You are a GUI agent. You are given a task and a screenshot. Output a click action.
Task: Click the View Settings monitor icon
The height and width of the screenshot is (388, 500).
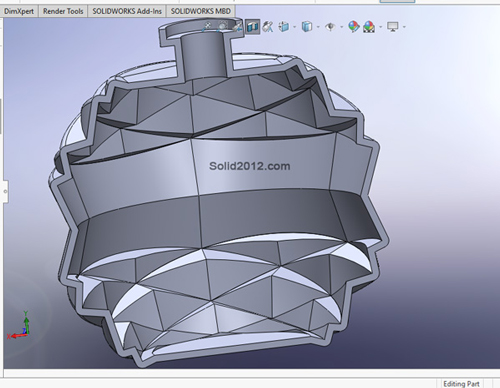click(x=393, y=26)
